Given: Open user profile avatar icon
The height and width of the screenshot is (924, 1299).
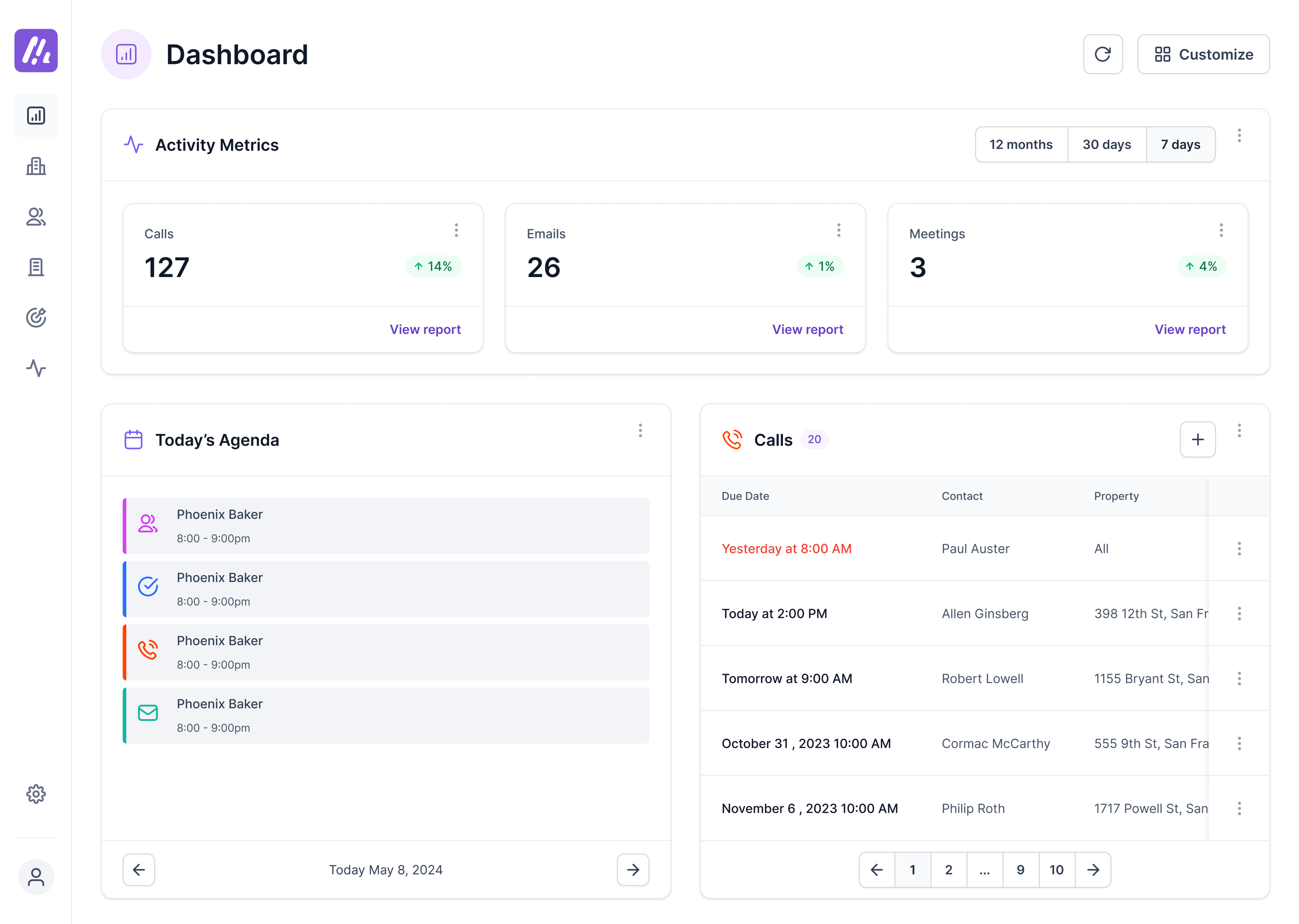Looking at the screenshot, I should [x=36, y=877].
